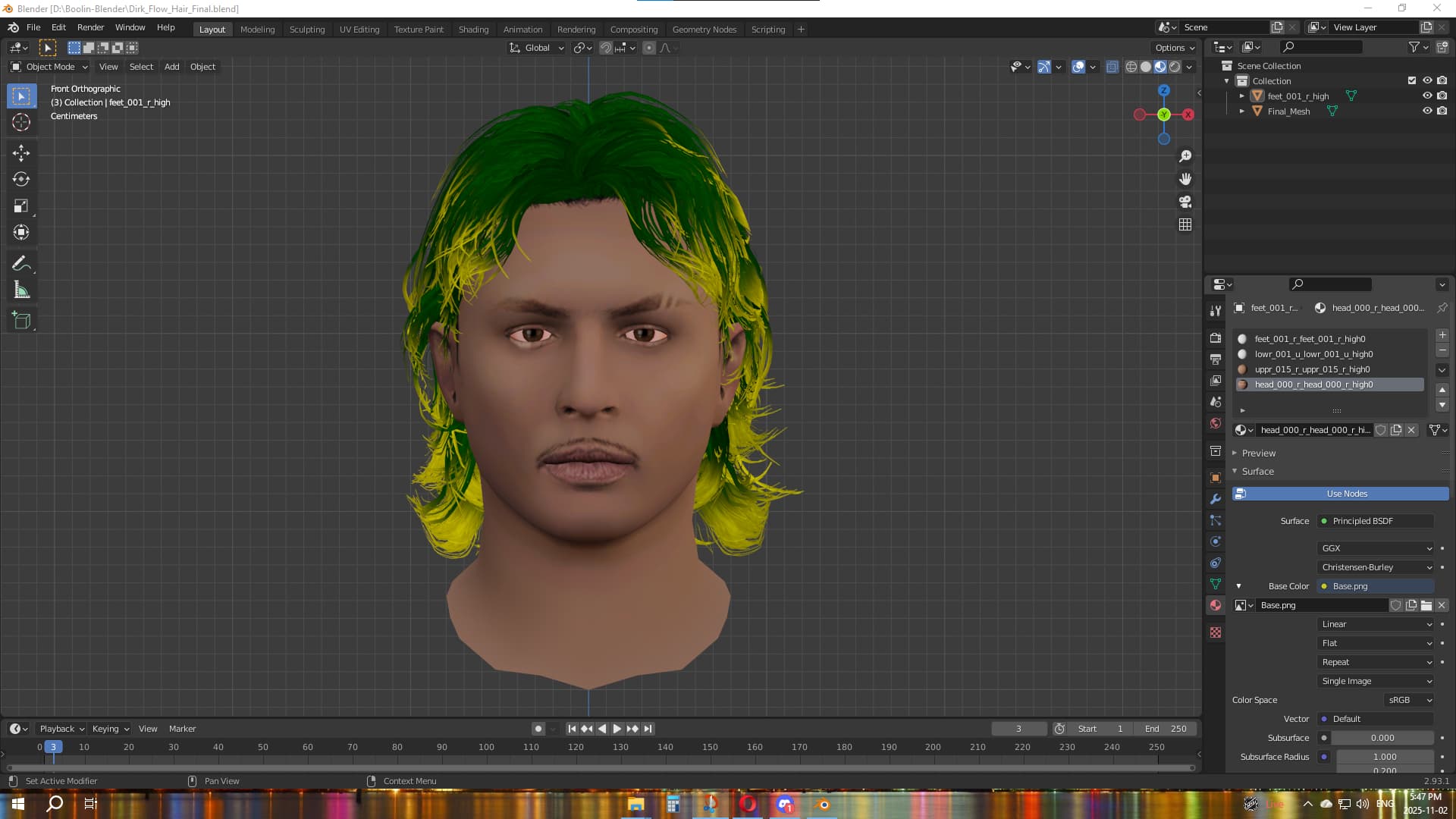Open the GGX distribution dropdown
Viewport: 1456px width, 819px height.
(x=1376, y=548)
